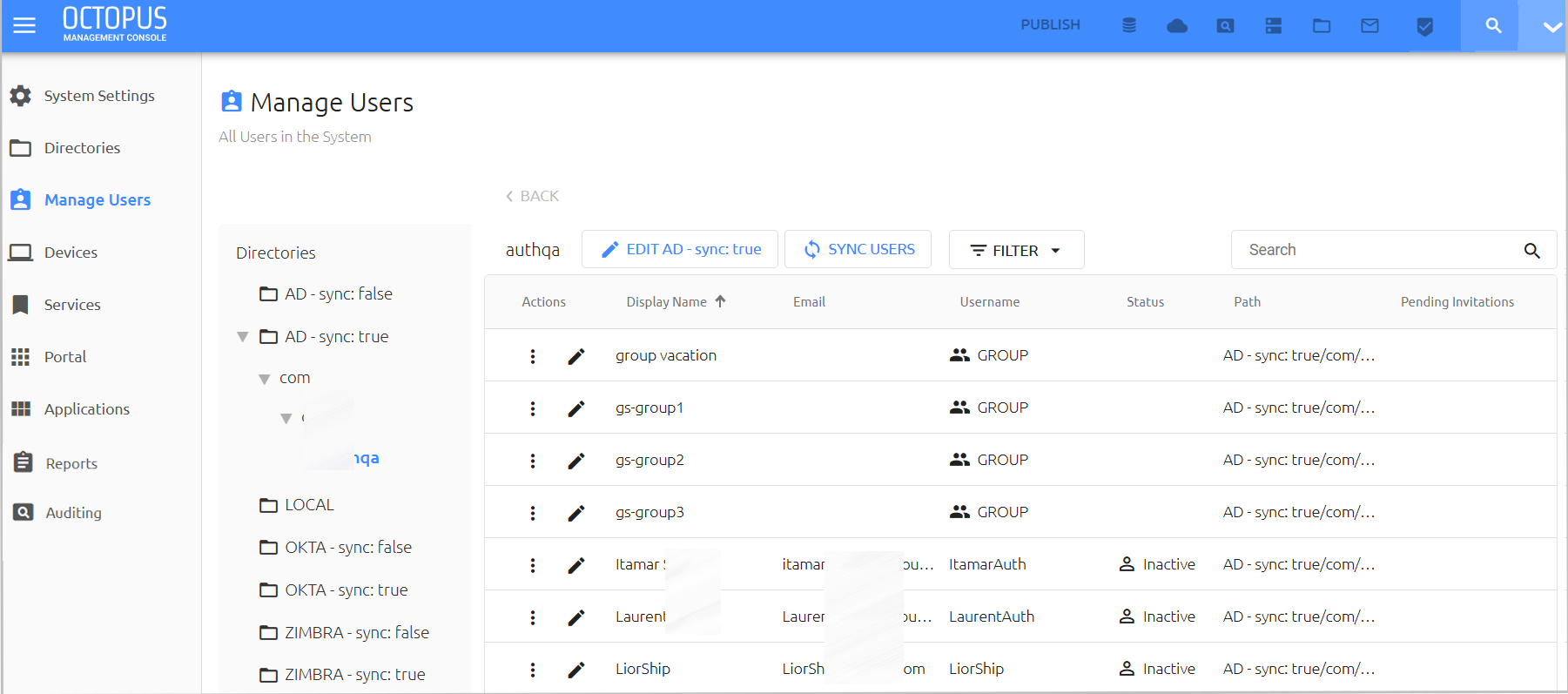
Task: Click the Username column header
Action: coord(989,302)
